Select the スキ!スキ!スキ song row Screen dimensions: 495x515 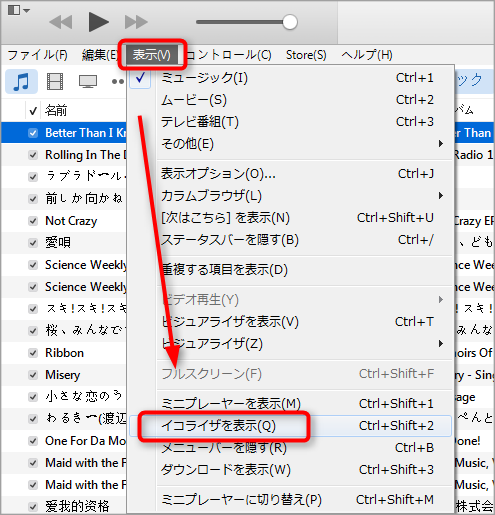coord(64,309)
